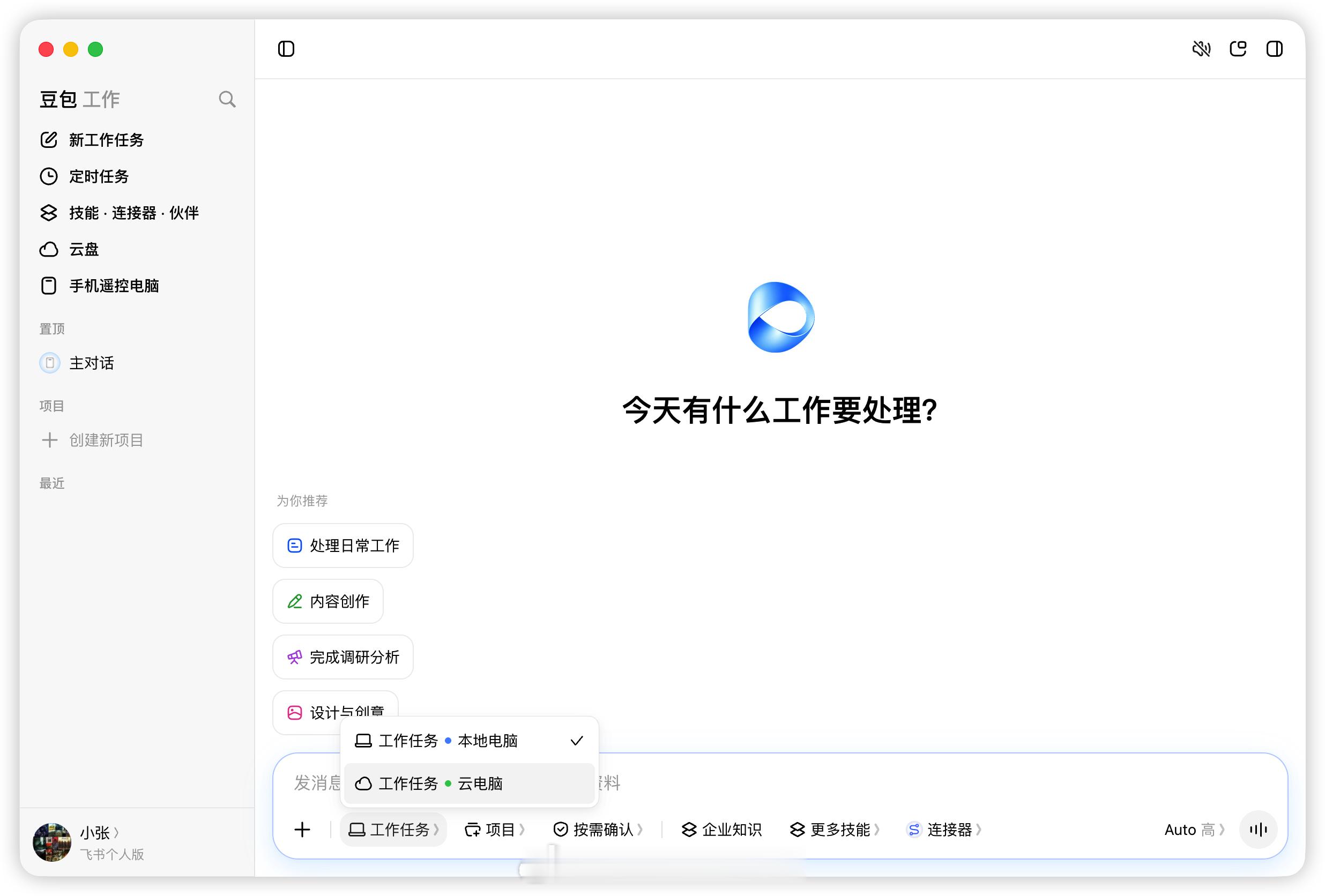Select the 内容创作 suggestion
The image size is (1325, 896).
tap(328, 601)
